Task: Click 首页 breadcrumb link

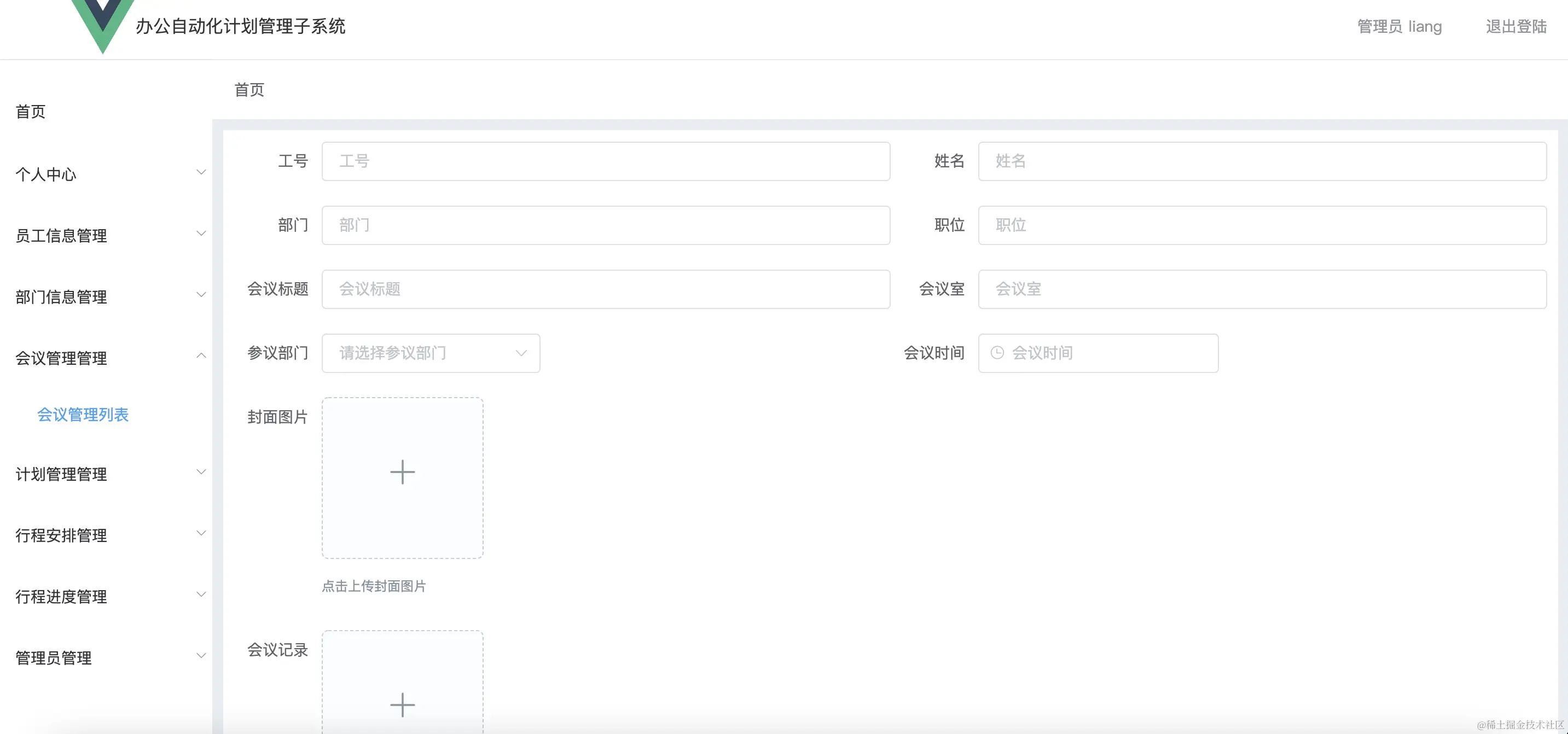Action: [x=249, y=90]
